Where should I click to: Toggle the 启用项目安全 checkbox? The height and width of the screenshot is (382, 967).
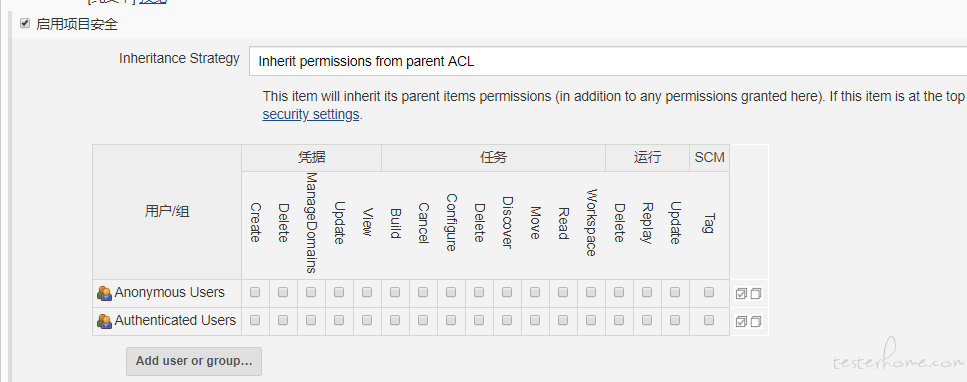pos(25,23)
